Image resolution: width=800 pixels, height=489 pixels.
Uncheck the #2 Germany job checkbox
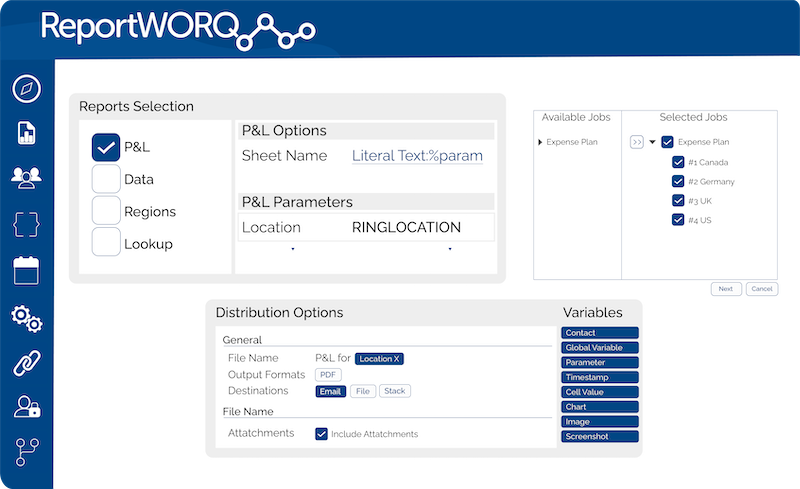[x=678, y=182]
